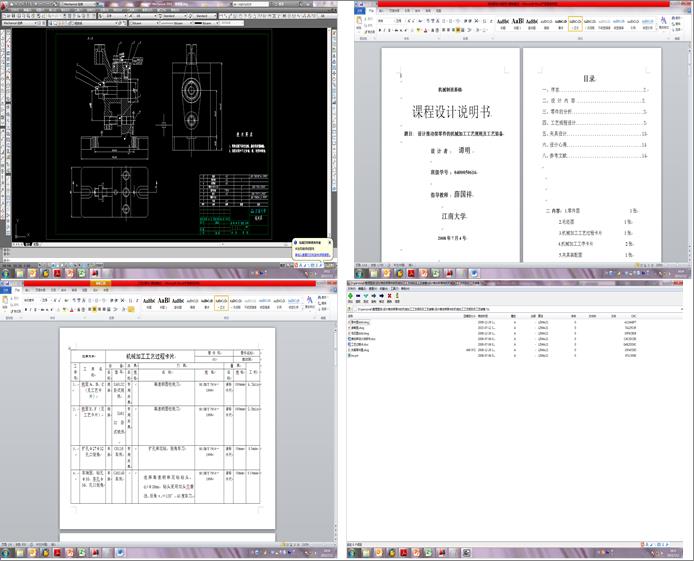
Task: Click the Move arrow icon in 7-Zip toolbar
Action: pyautogui.click(x=381, y=296)
